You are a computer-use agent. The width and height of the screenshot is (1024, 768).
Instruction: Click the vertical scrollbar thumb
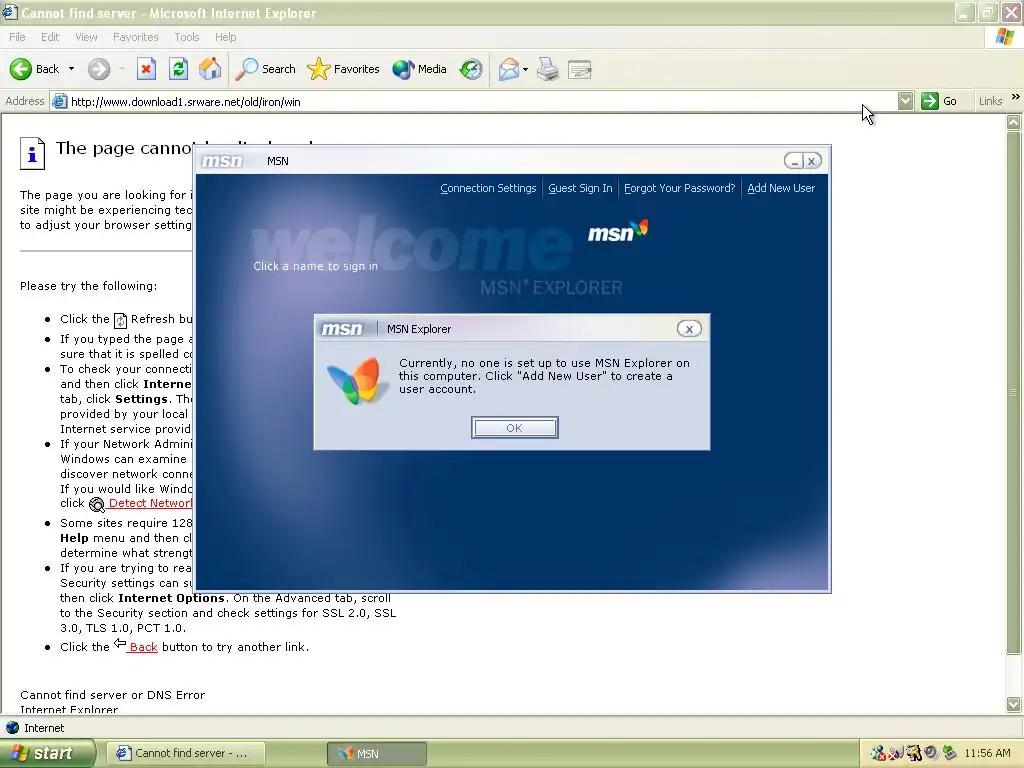click(x=1014, y=392)
